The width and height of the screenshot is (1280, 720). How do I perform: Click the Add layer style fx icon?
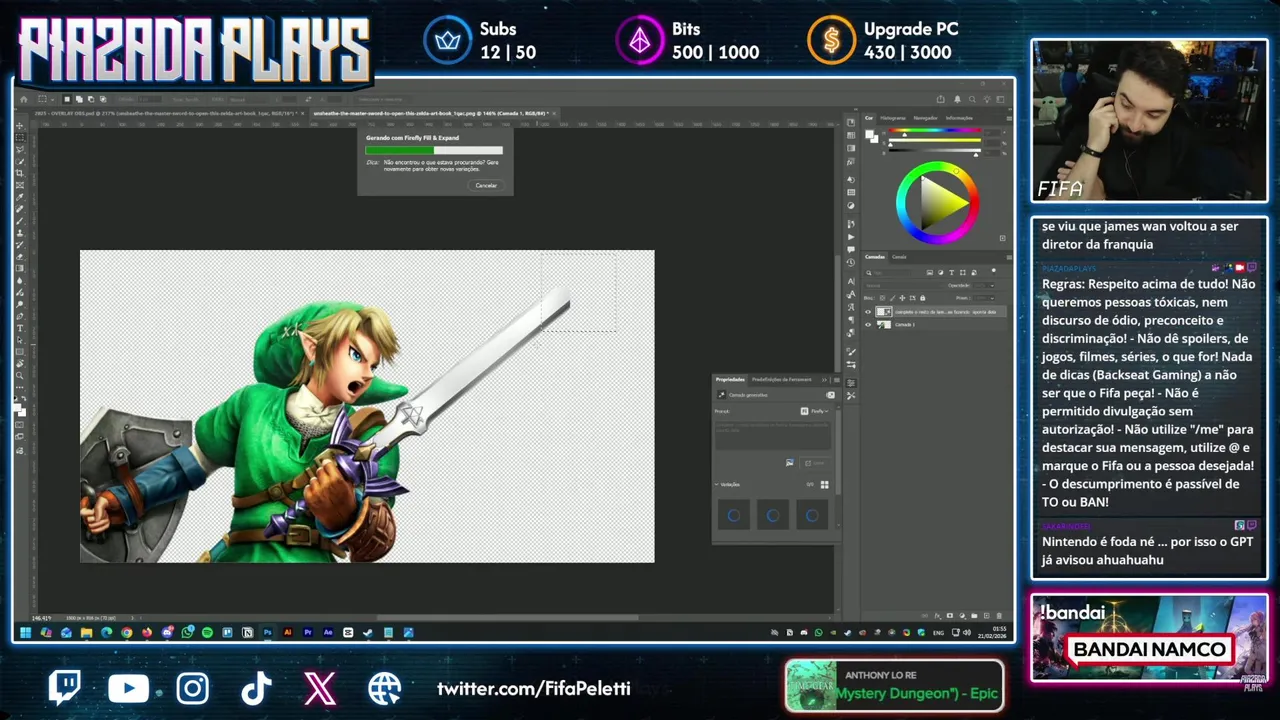pyautogui.click(x=937, y=616)
